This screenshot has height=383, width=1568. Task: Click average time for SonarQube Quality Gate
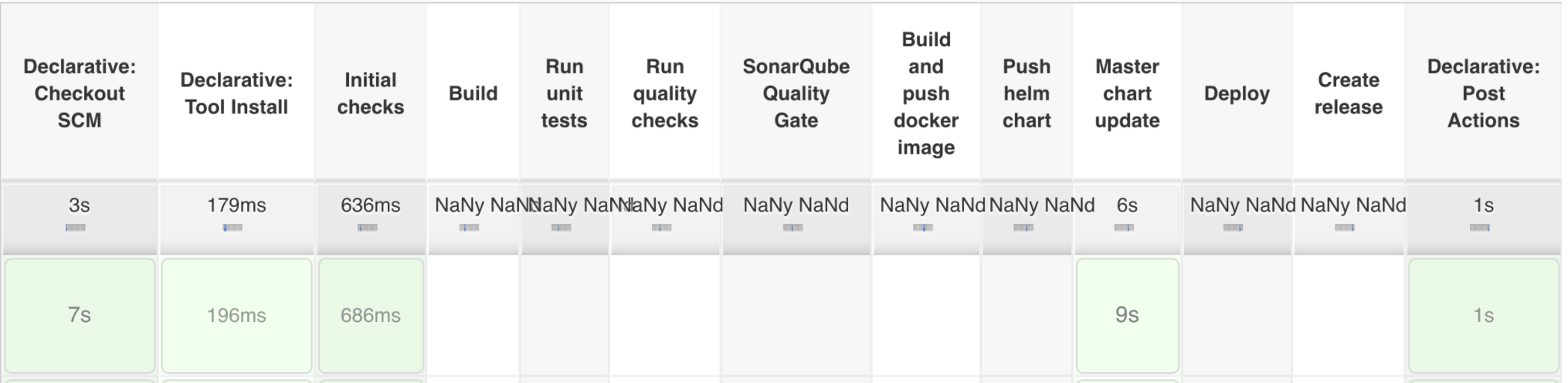pos(796,205)
